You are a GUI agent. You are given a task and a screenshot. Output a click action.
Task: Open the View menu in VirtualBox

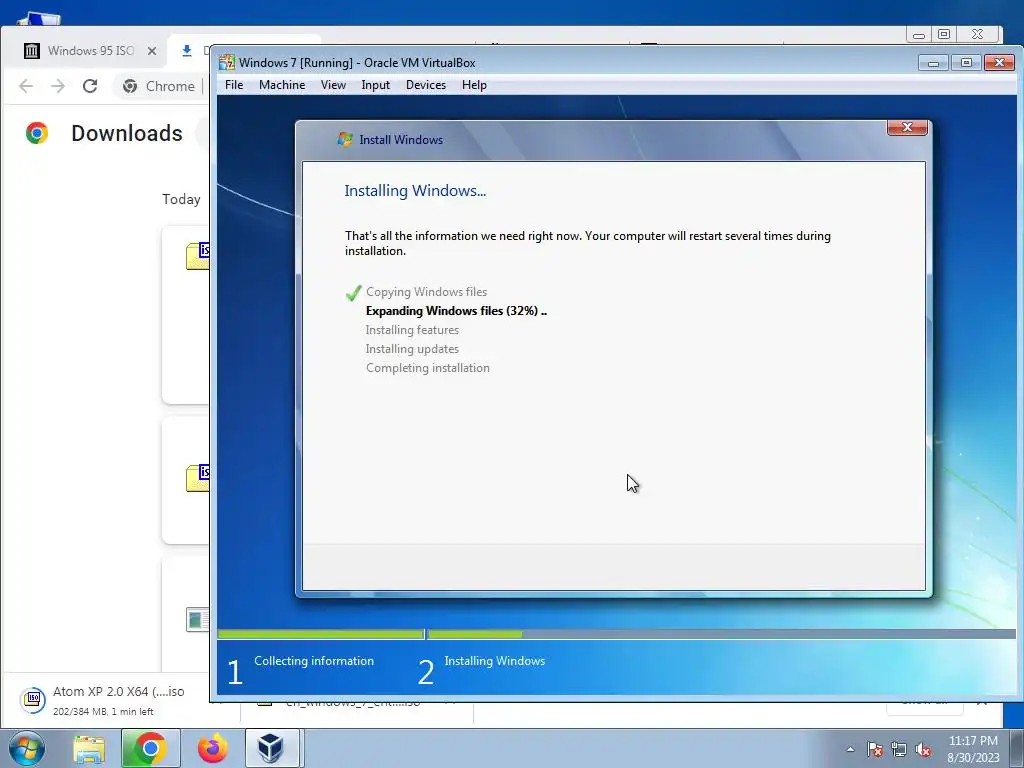tap(333, 85)
